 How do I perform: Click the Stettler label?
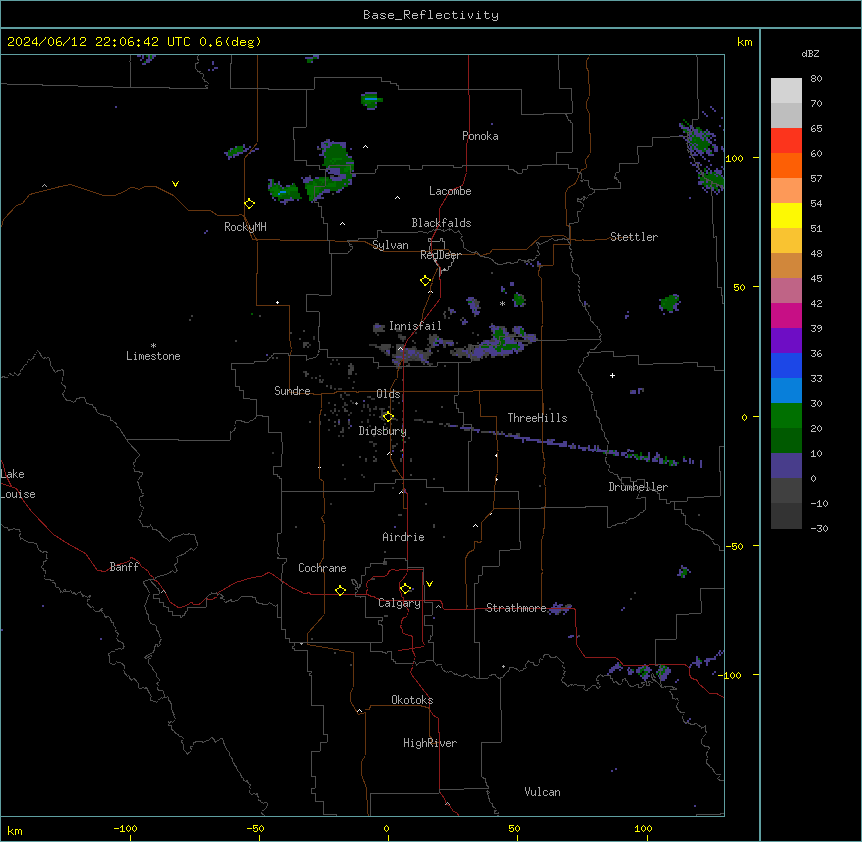pyautogui.click(x=633, y=237)
